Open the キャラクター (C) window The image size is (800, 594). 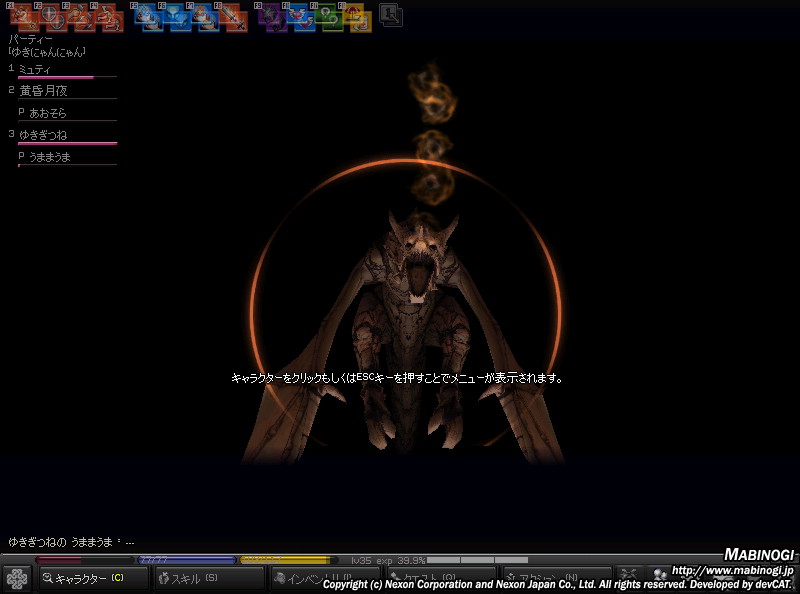coord(94,578)
